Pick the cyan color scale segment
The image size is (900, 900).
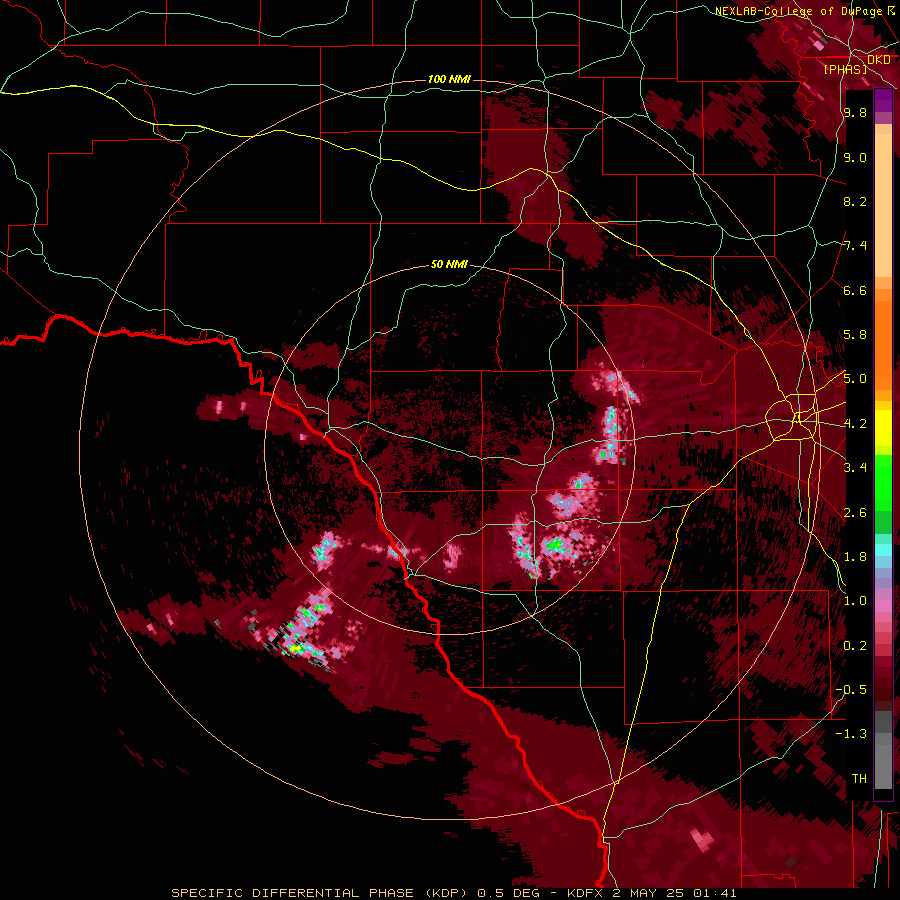coord(883,549)
